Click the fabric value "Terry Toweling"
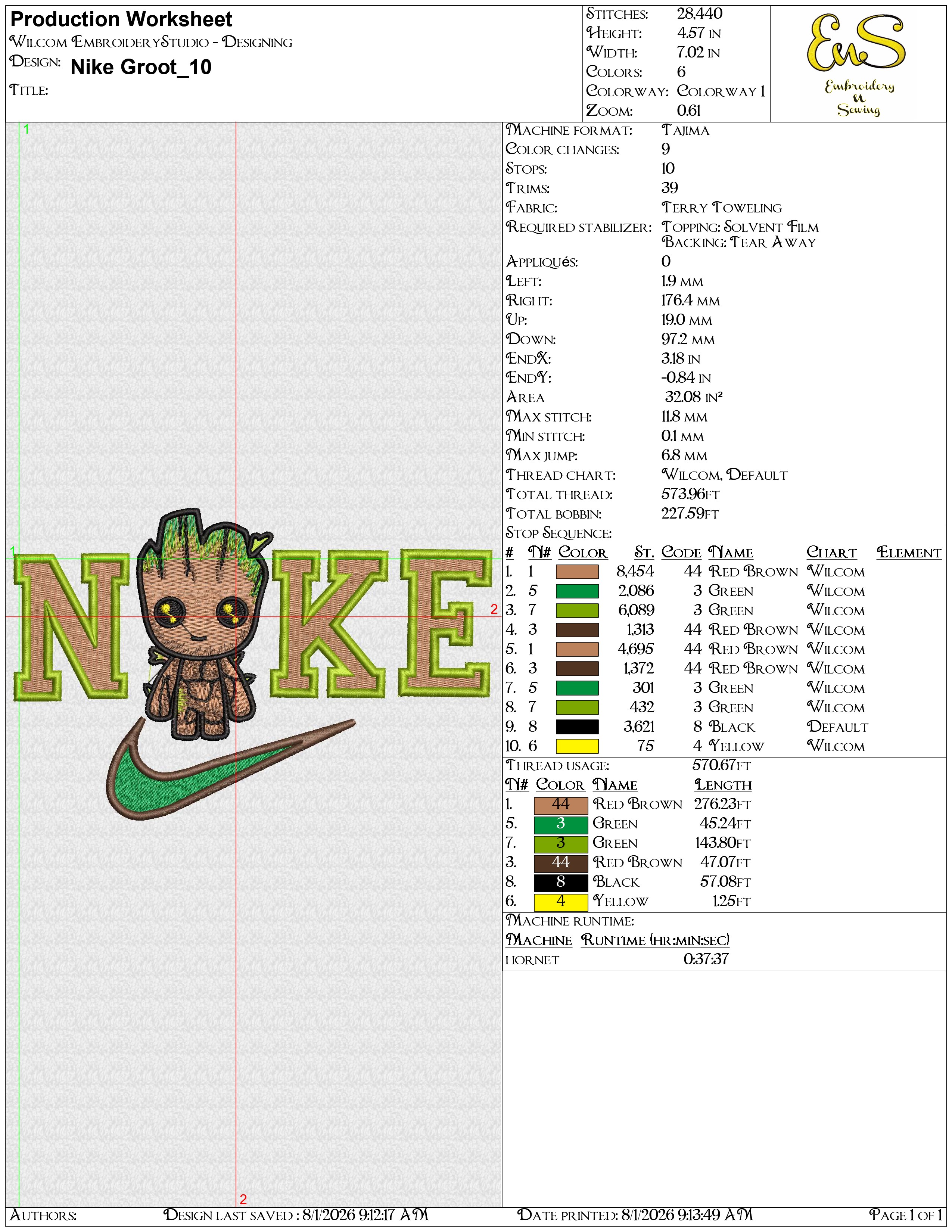Image resolution: width=952 pixels, height=1232 pixels. coord(722,208)
